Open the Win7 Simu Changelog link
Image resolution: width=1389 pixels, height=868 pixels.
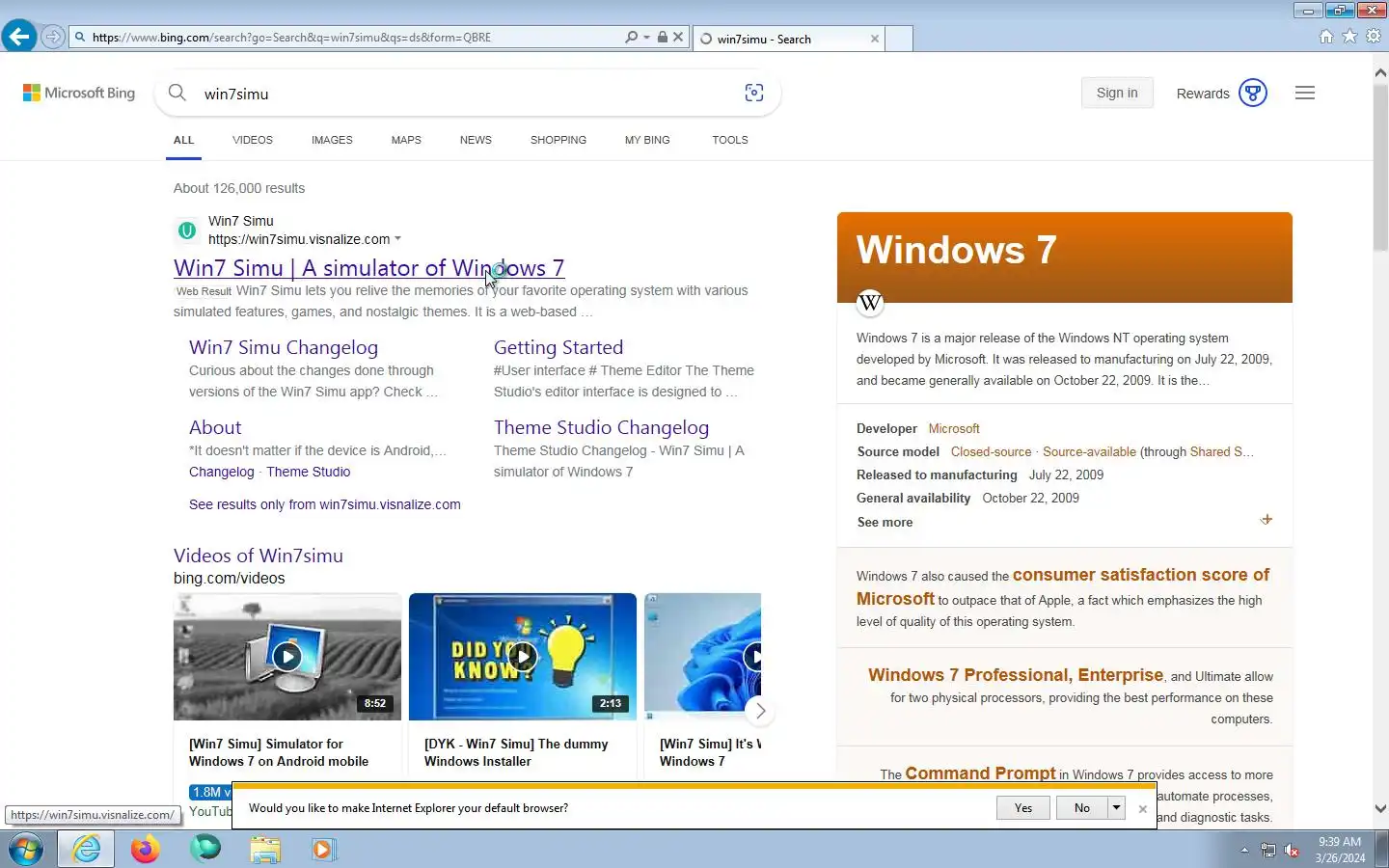pyautogui.click(x=284, y=347)
